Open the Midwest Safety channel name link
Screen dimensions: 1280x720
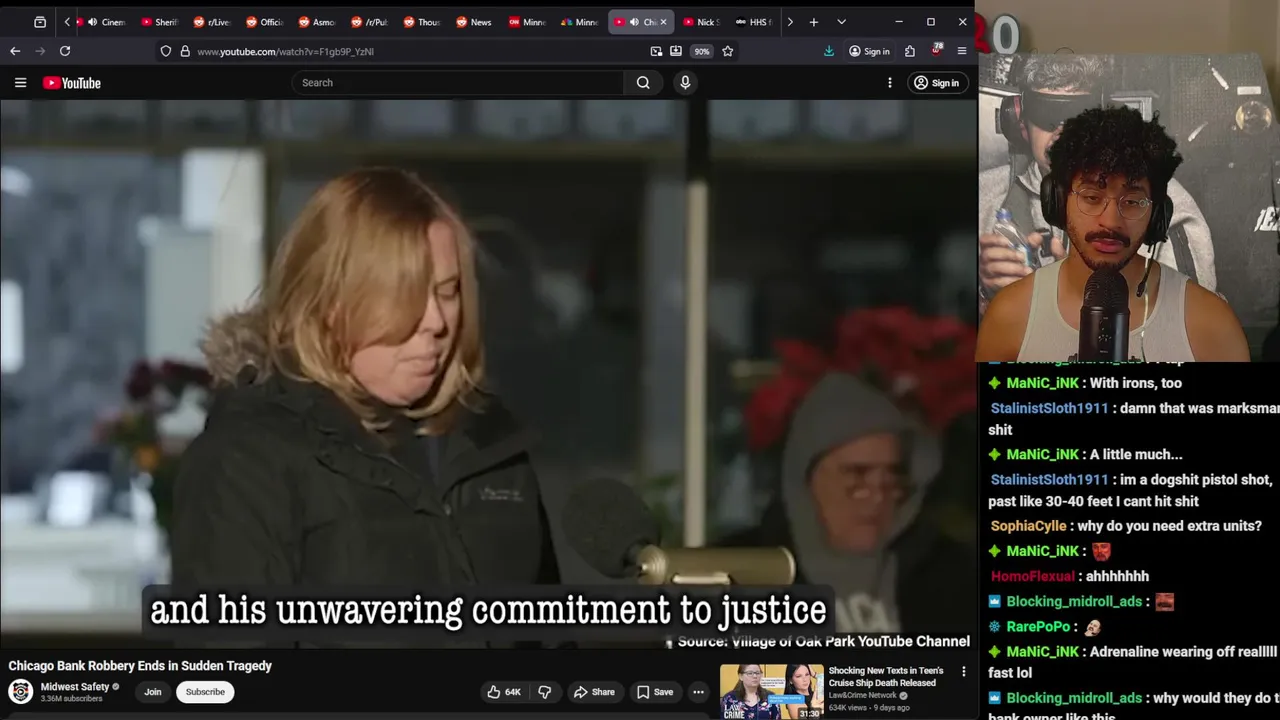coord(75,687)
